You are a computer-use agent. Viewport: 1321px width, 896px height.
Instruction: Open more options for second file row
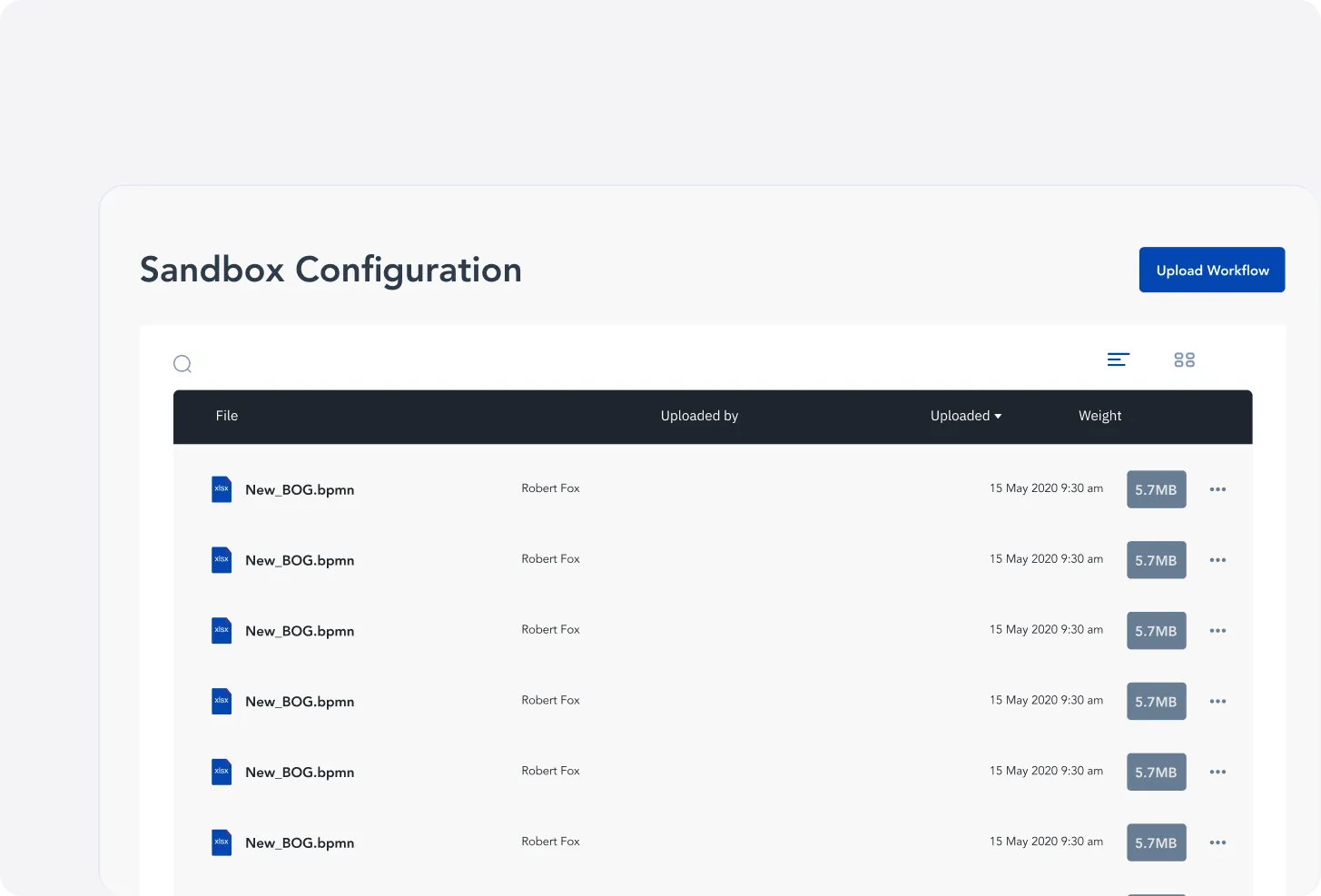pos(1217,561)
